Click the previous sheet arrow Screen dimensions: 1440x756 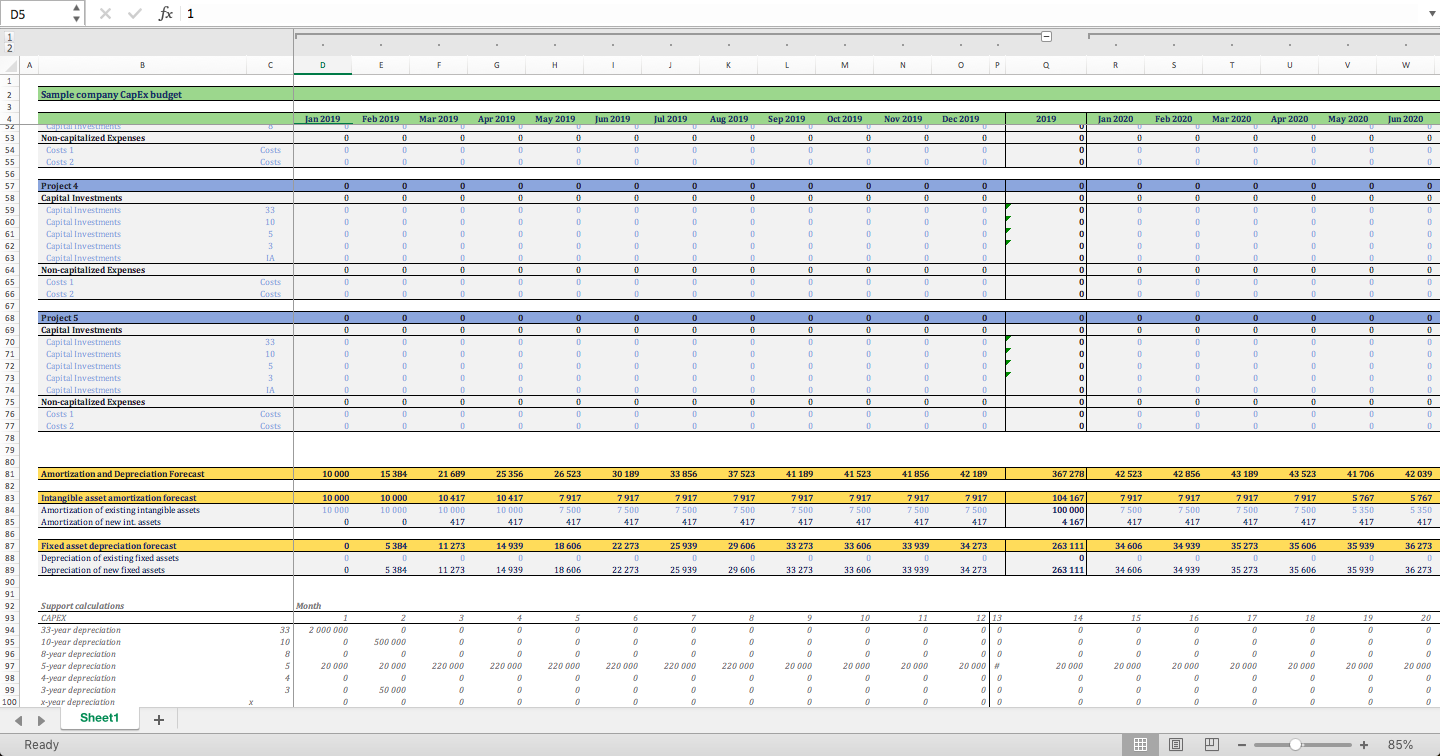pyautogui.click(x=18, y=719)
